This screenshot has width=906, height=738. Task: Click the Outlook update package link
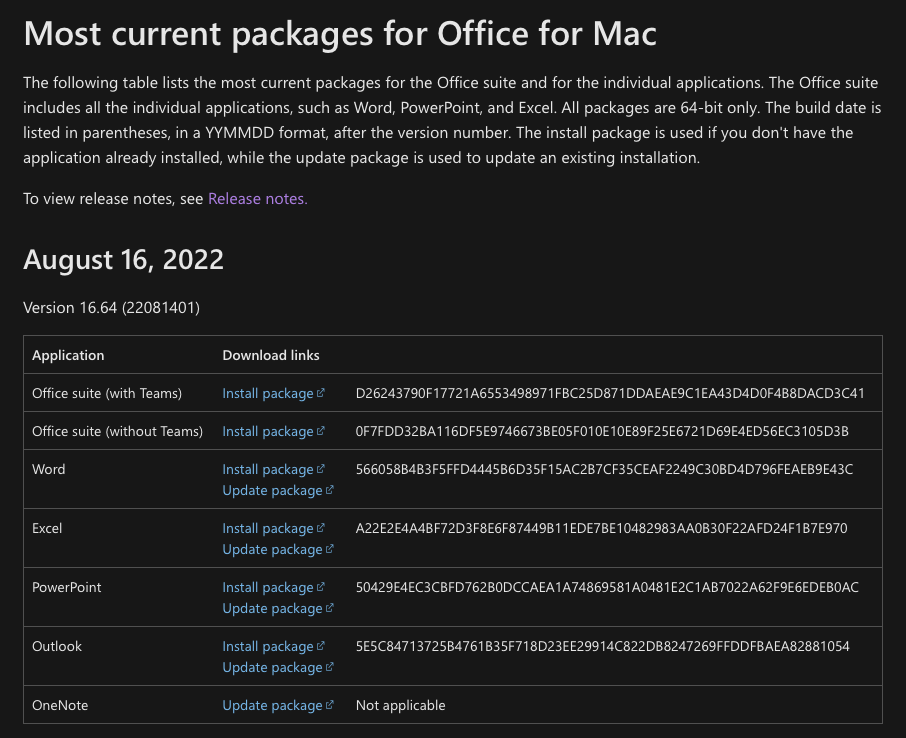click(278, 667)
